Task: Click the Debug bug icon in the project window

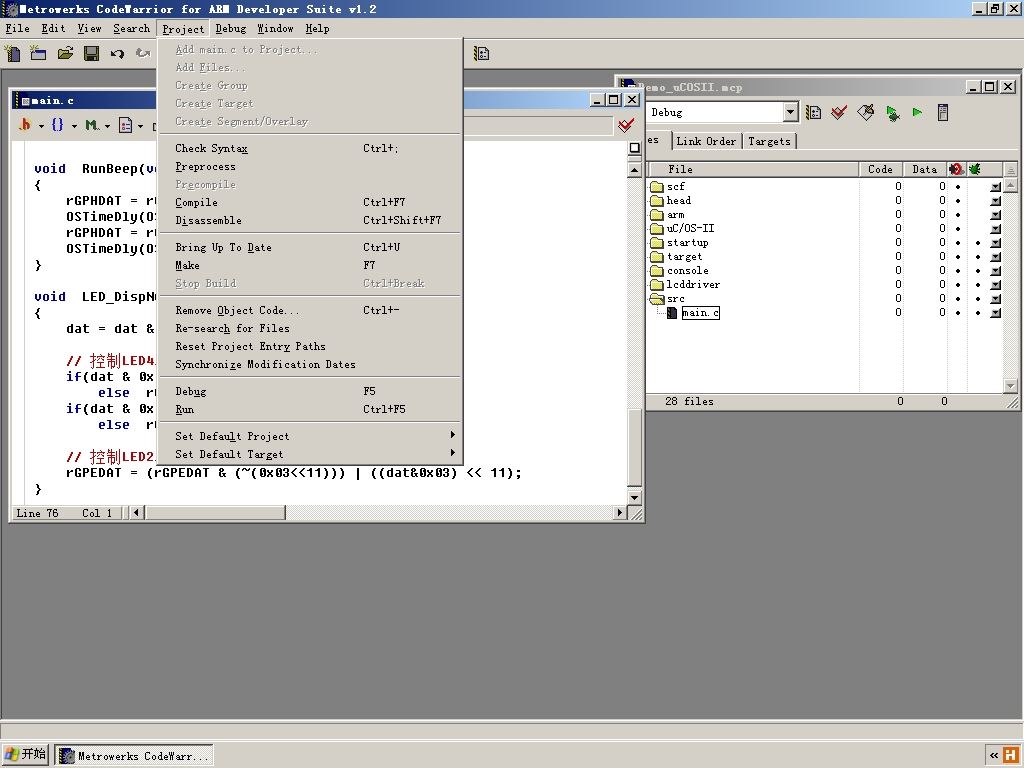Action: pyautogui.click(x=892, y=113)
